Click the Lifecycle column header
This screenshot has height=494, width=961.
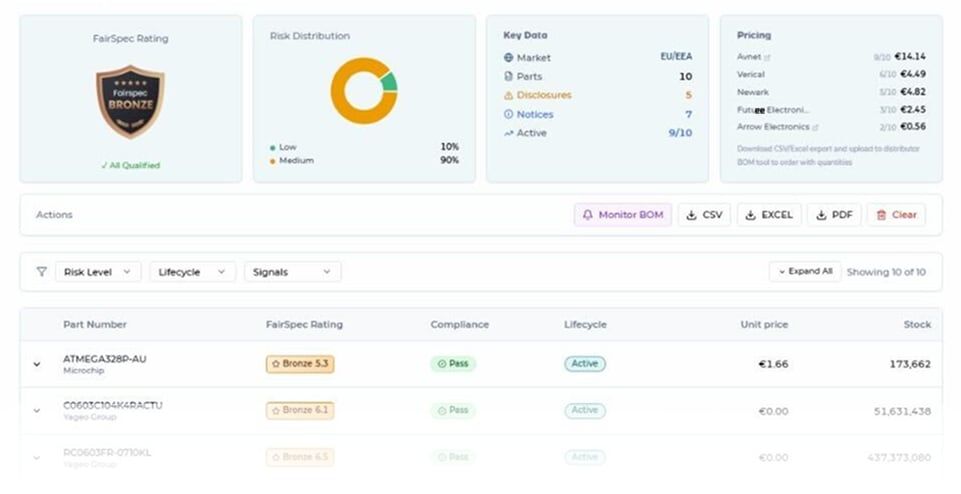585,325
